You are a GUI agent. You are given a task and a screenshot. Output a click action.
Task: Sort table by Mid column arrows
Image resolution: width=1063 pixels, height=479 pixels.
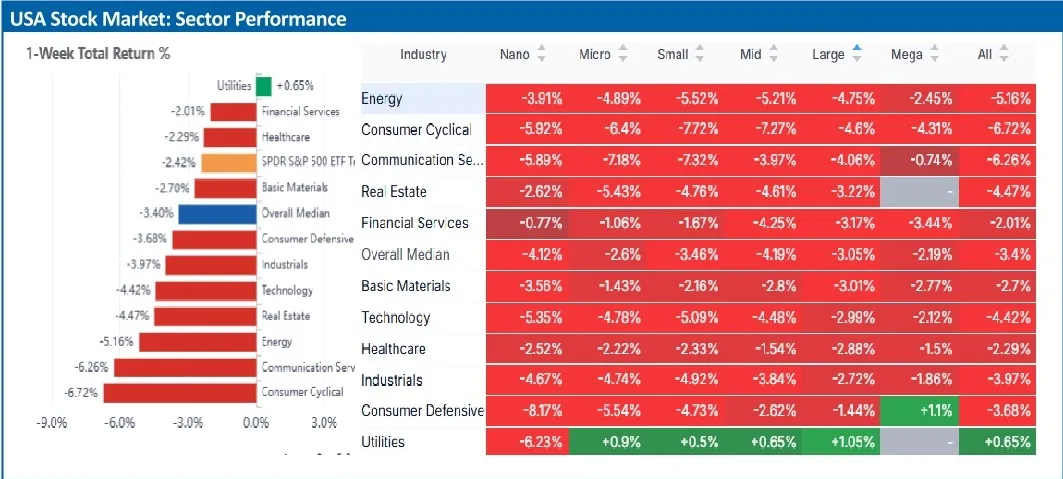(777, 54)
